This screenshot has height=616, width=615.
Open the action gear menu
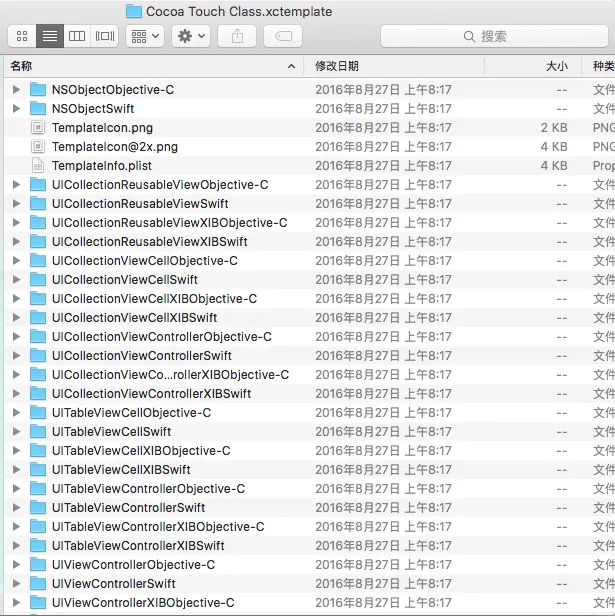coord(191,36)
